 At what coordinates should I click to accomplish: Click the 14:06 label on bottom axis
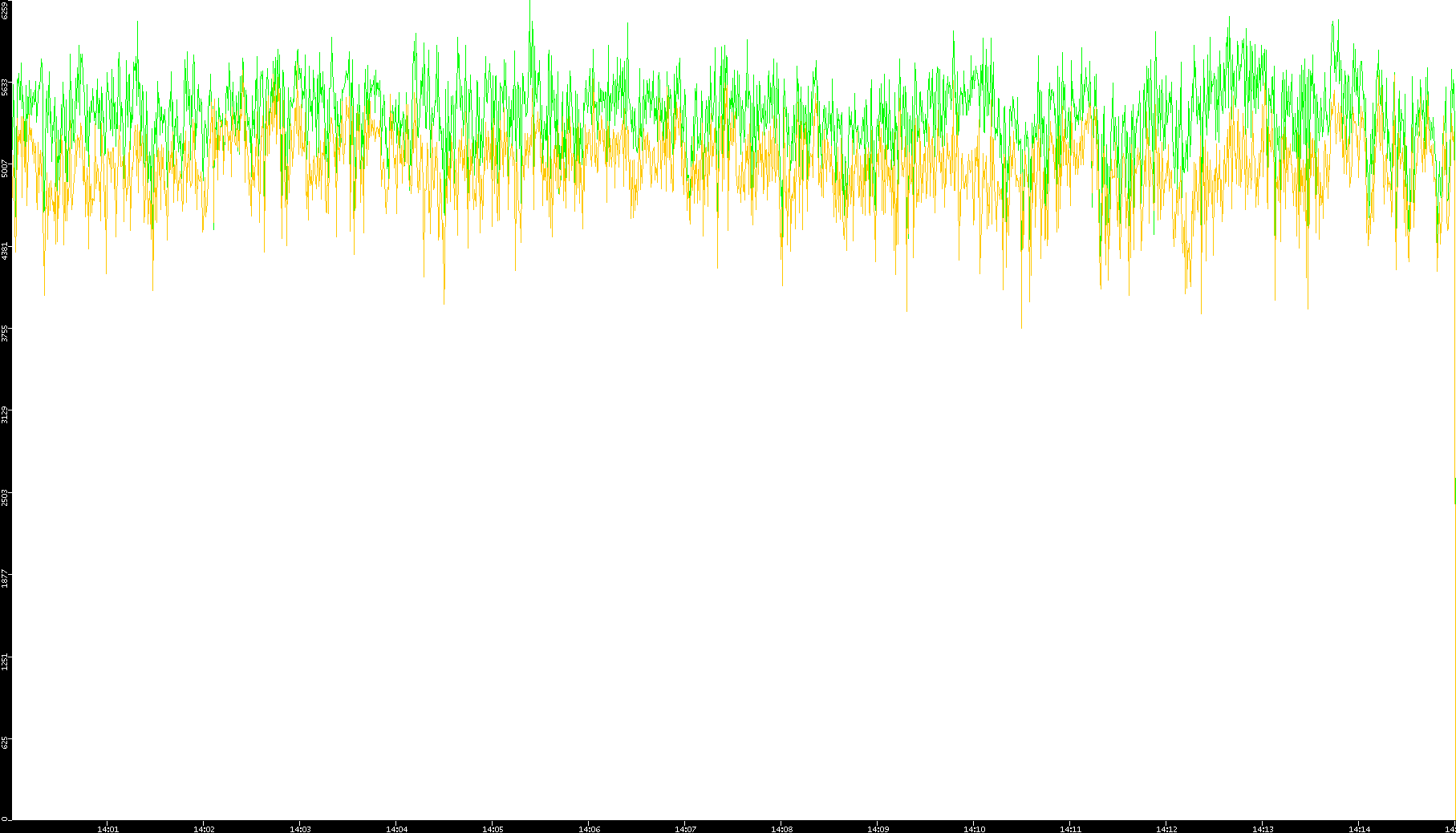click(589, 829)
